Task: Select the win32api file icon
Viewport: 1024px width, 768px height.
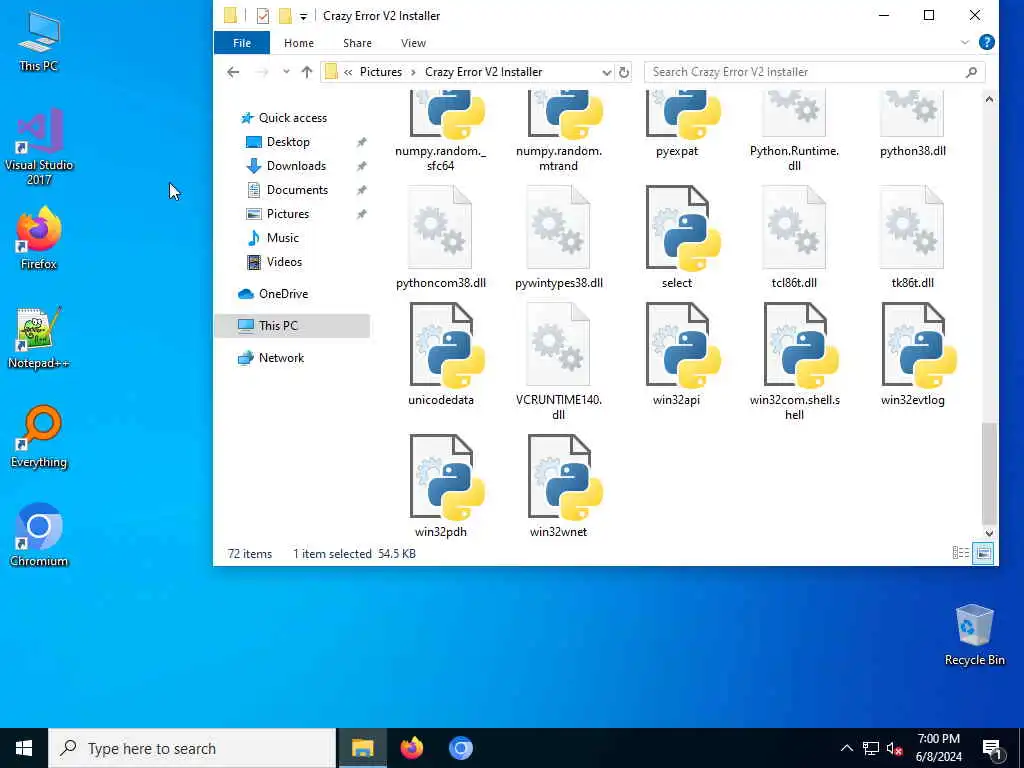Action: 683,345
